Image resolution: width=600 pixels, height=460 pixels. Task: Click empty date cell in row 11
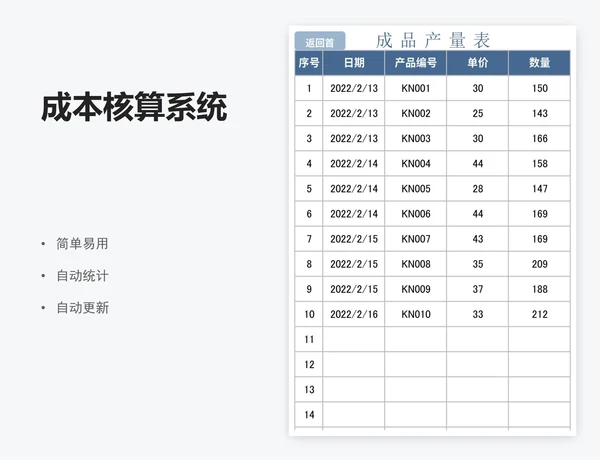click(x=354, y=339)
